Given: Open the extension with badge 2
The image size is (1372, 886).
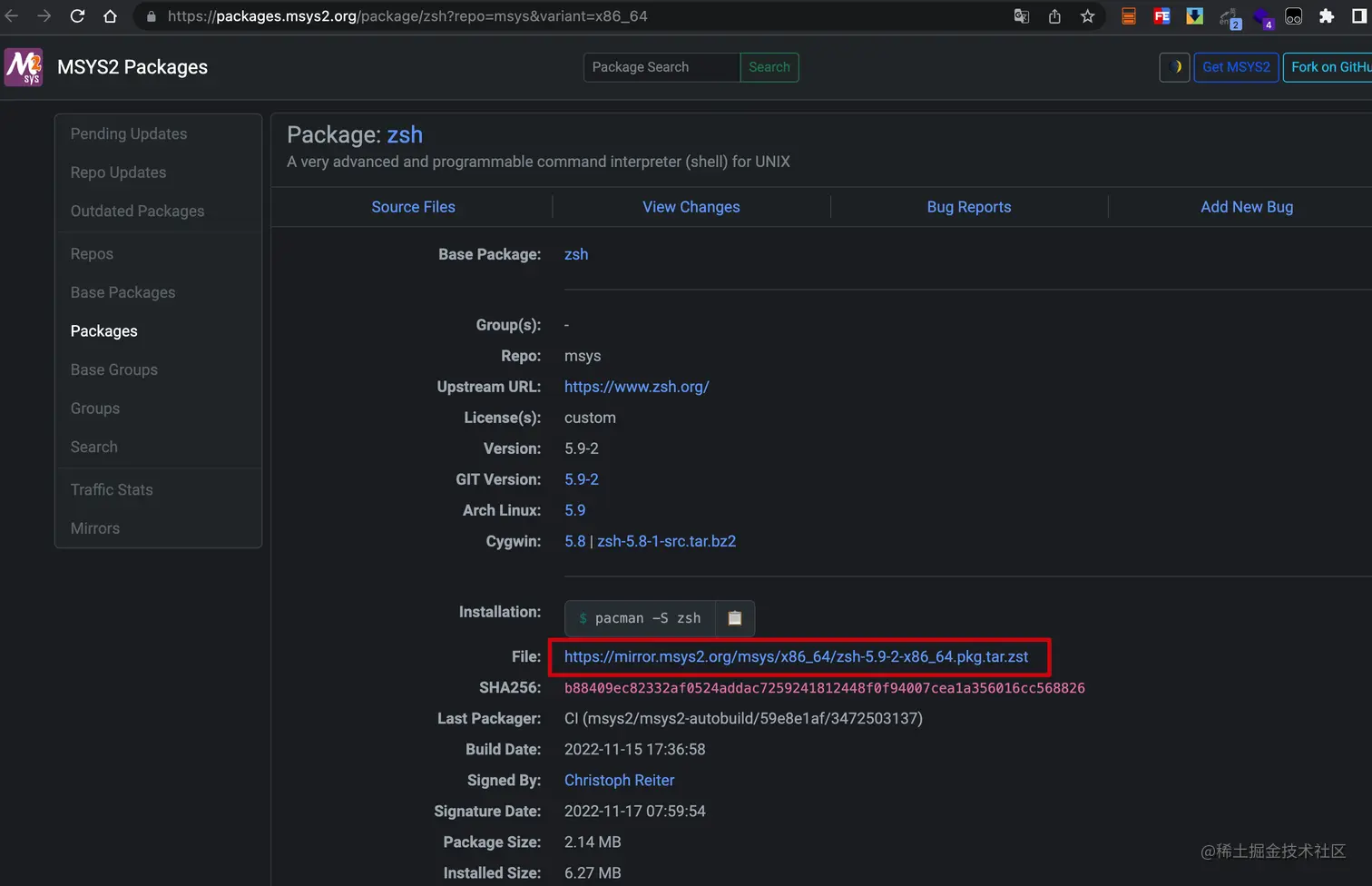Looking at the screenshot, I should (1229, 17).
